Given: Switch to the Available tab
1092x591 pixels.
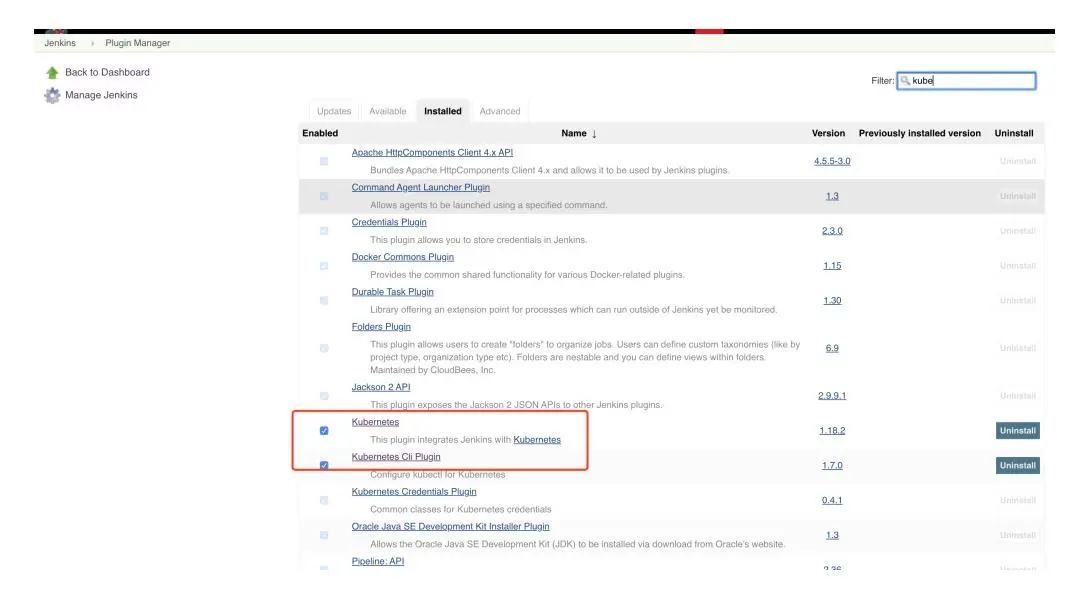Looking at the screenshot, I should click(387, 111).
